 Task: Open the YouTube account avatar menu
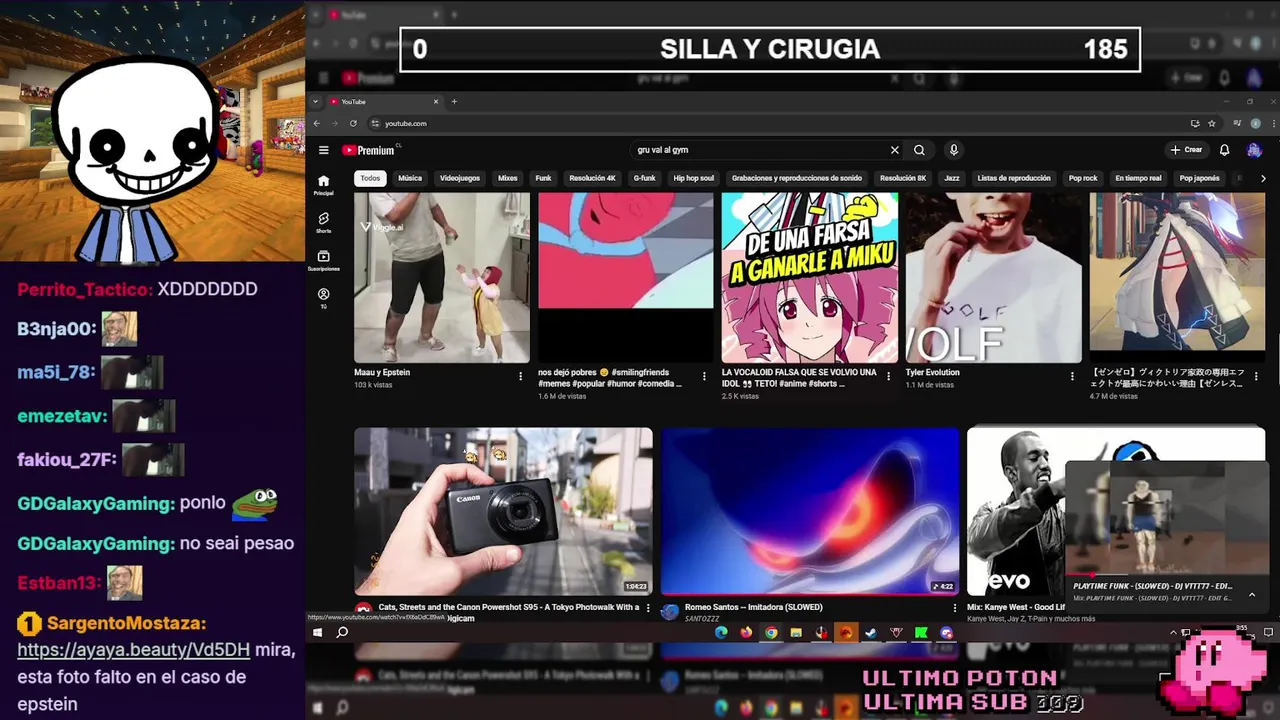coord(1254,150)
